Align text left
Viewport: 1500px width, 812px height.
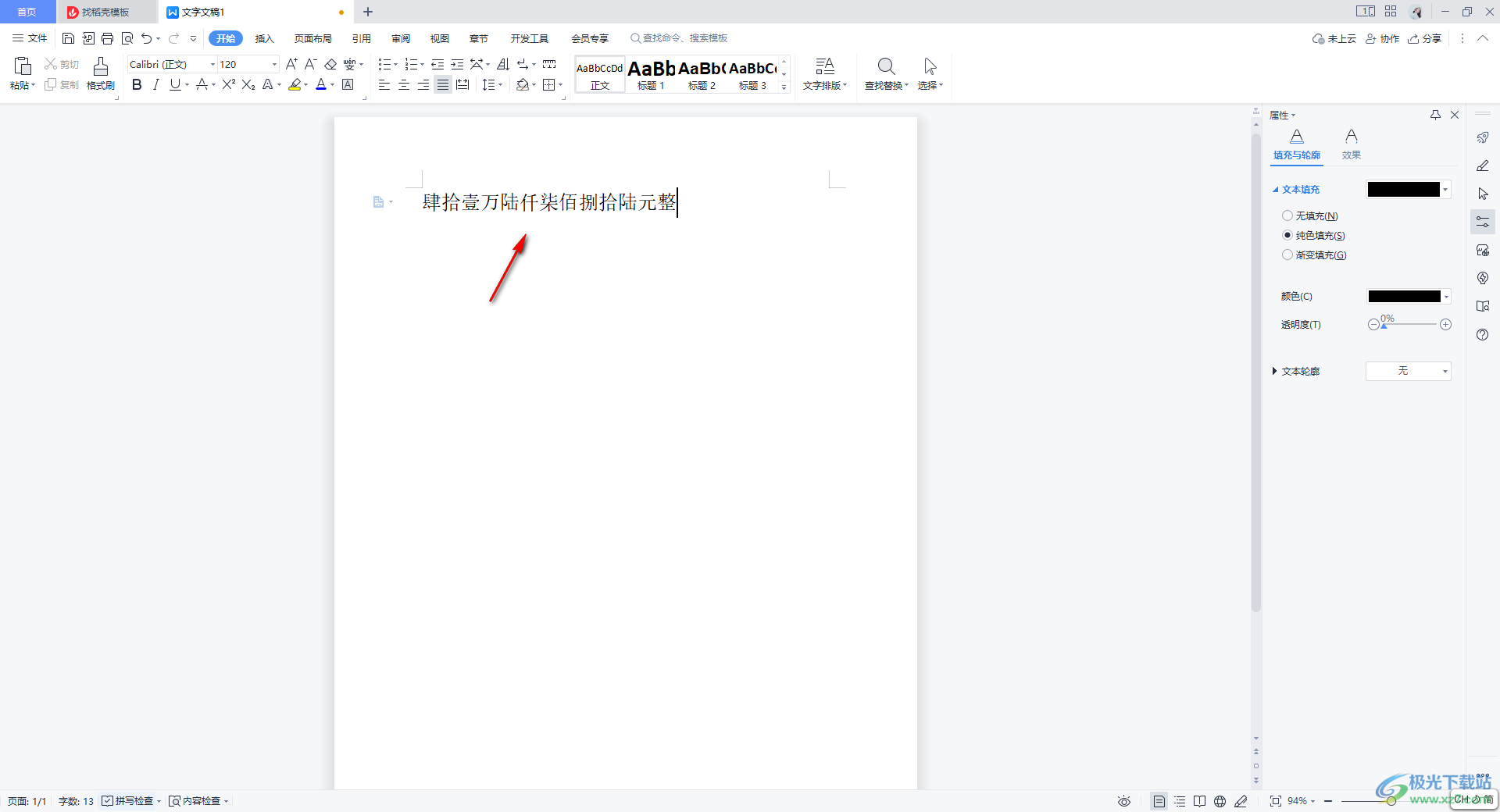click(384, 84)
